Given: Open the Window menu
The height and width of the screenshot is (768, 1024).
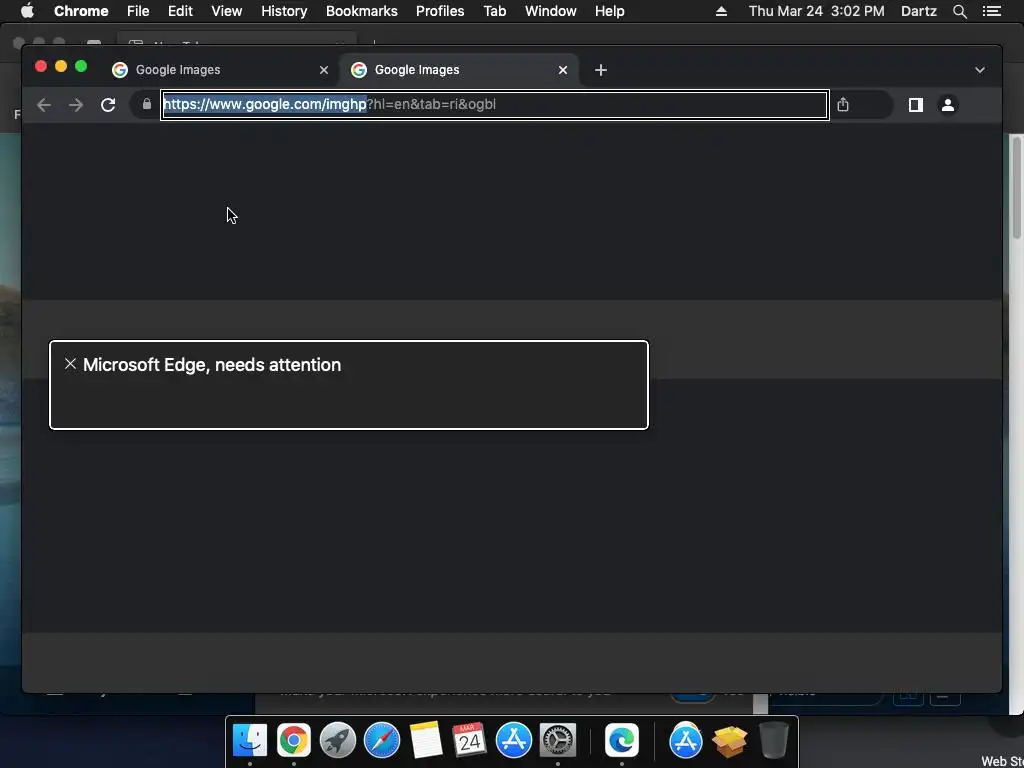Looking at the screenshot, I should (x=551, y=11).
